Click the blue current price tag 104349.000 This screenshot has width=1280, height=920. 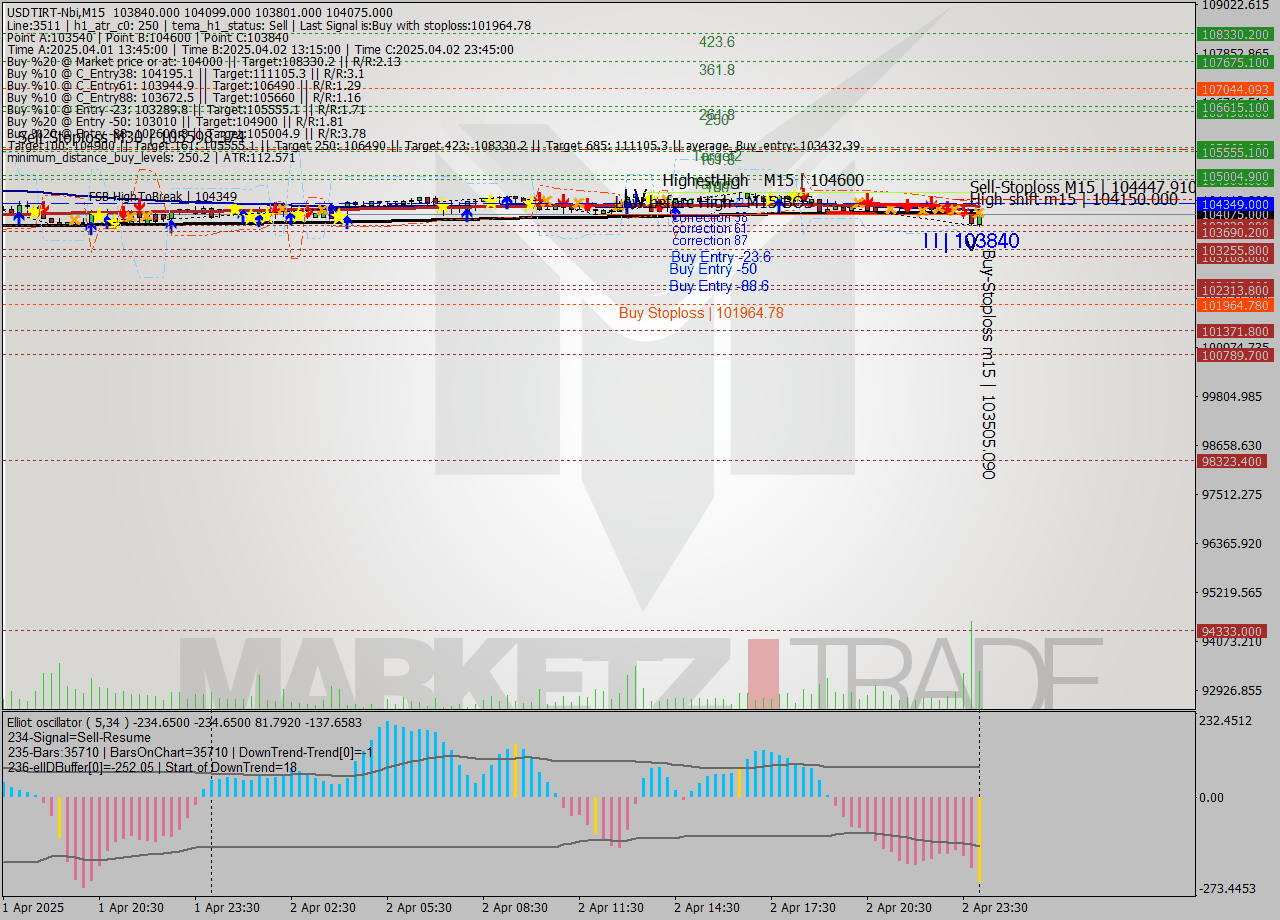click(x=1237, y=204)
